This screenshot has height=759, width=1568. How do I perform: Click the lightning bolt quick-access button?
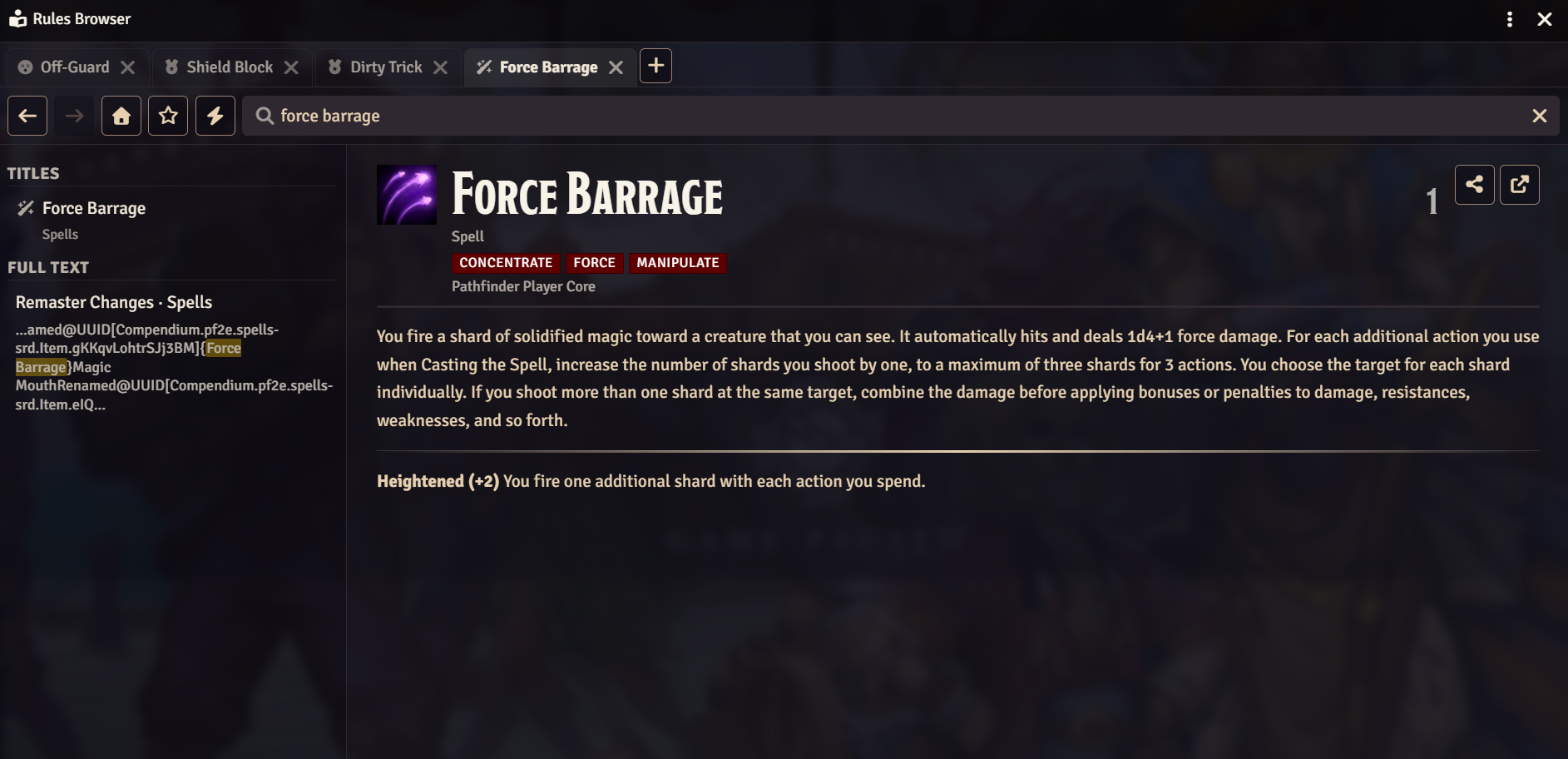215,116
